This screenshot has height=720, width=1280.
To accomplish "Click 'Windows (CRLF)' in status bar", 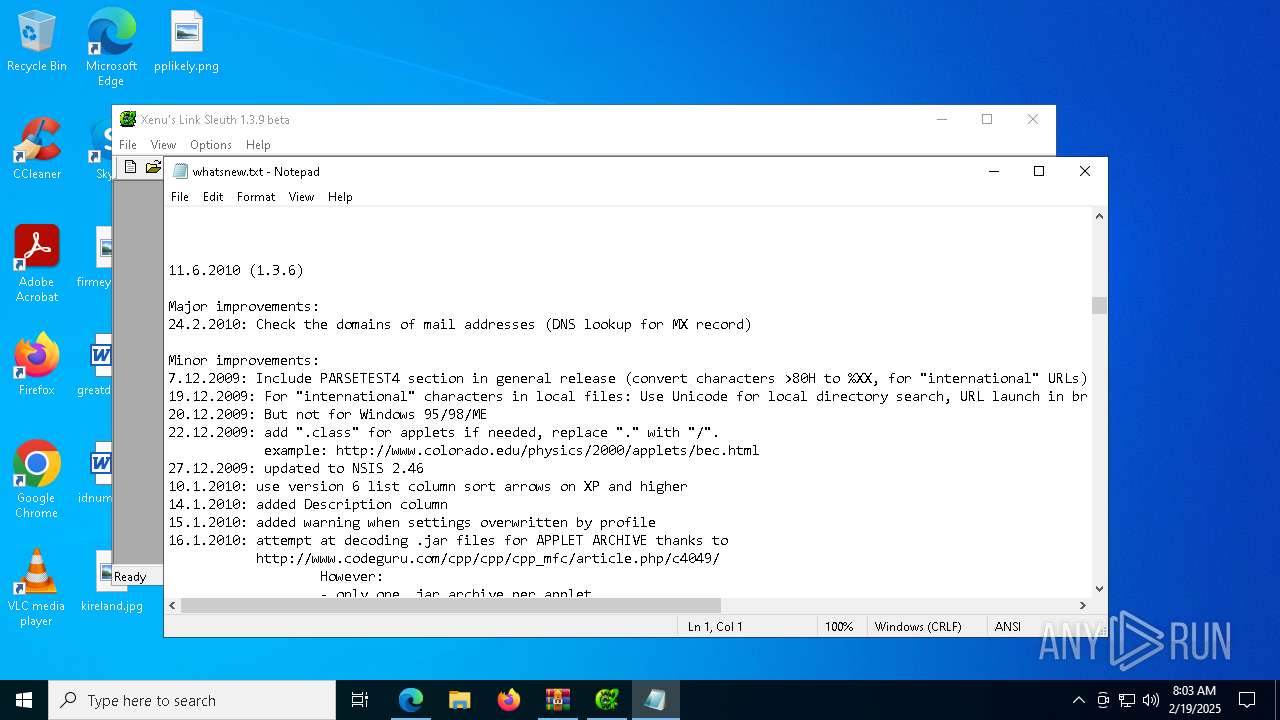I will click(918, 627).
